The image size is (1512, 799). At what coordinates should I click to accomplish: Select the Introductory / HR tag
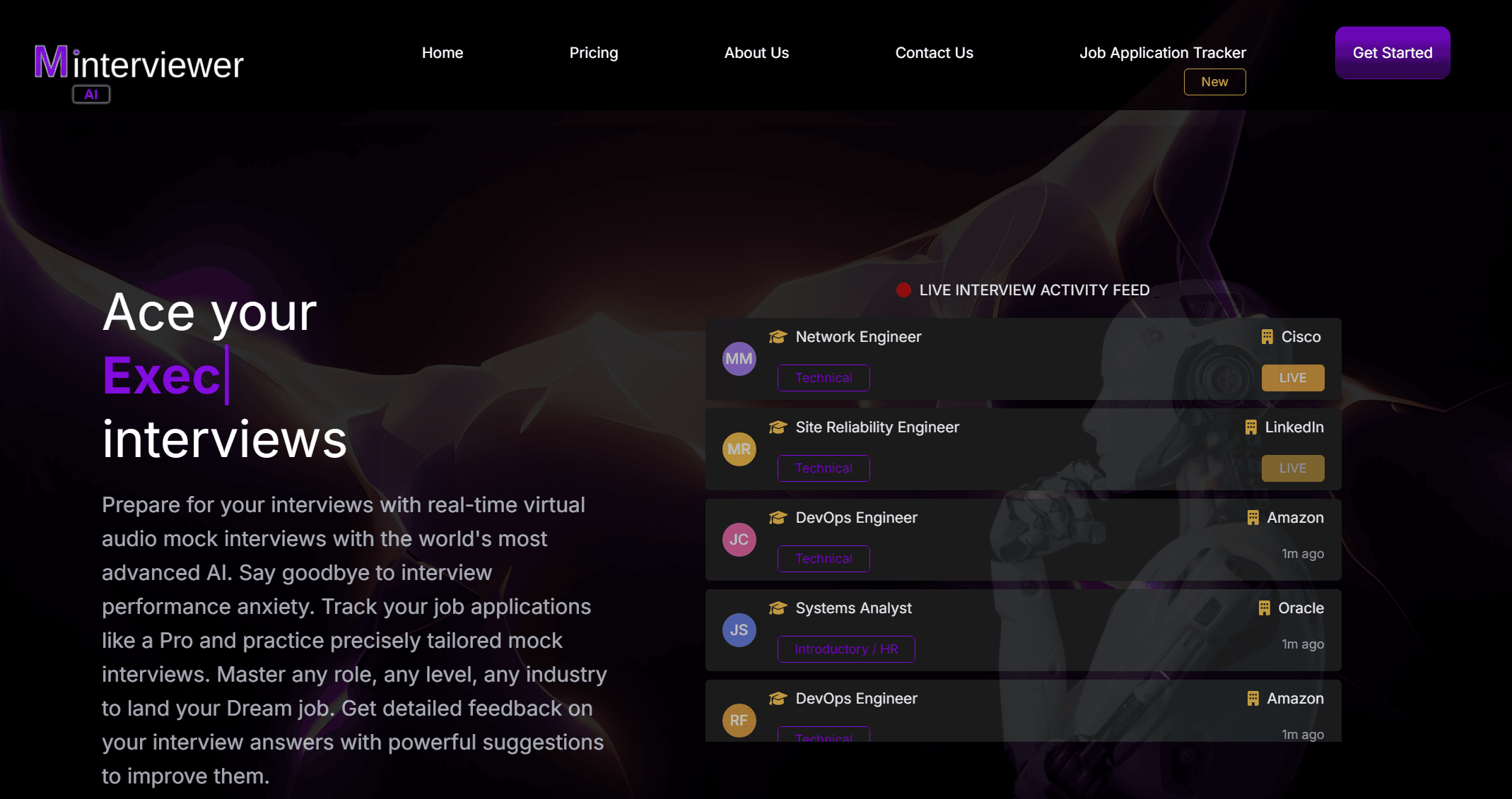846,649
